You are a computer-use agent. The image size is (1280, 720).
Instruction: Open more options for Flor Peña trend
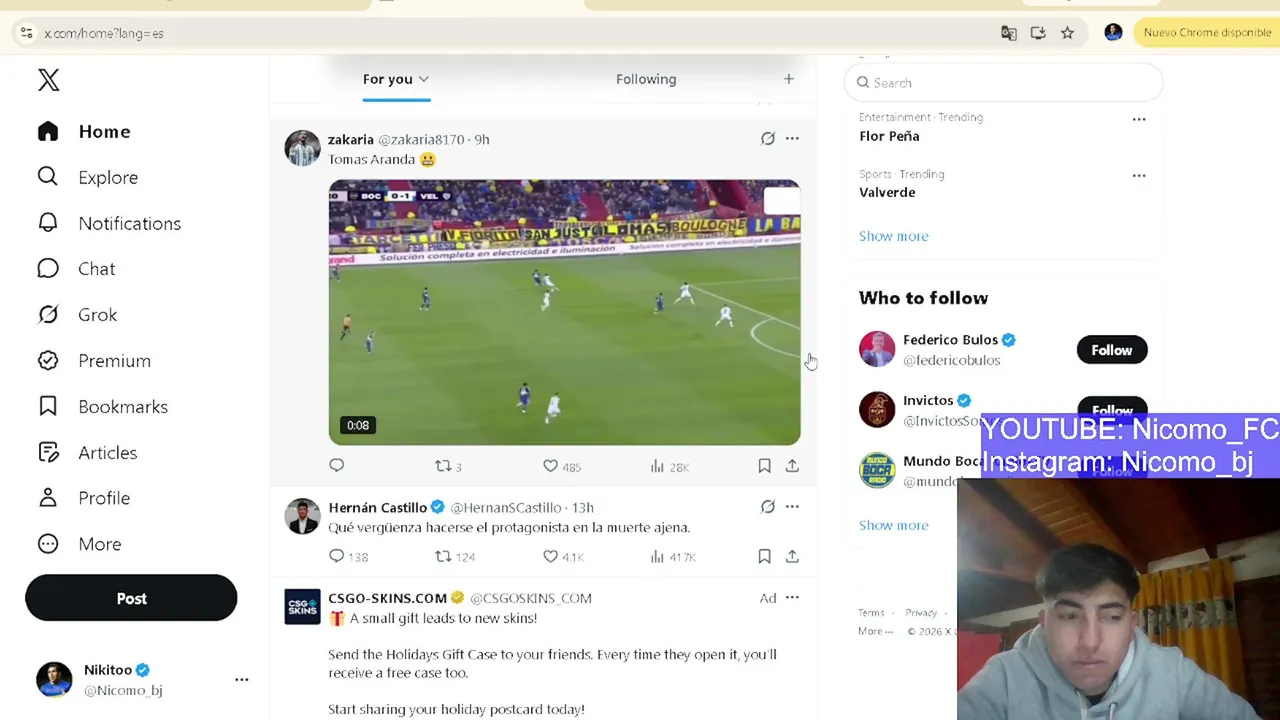[1139, 119]
